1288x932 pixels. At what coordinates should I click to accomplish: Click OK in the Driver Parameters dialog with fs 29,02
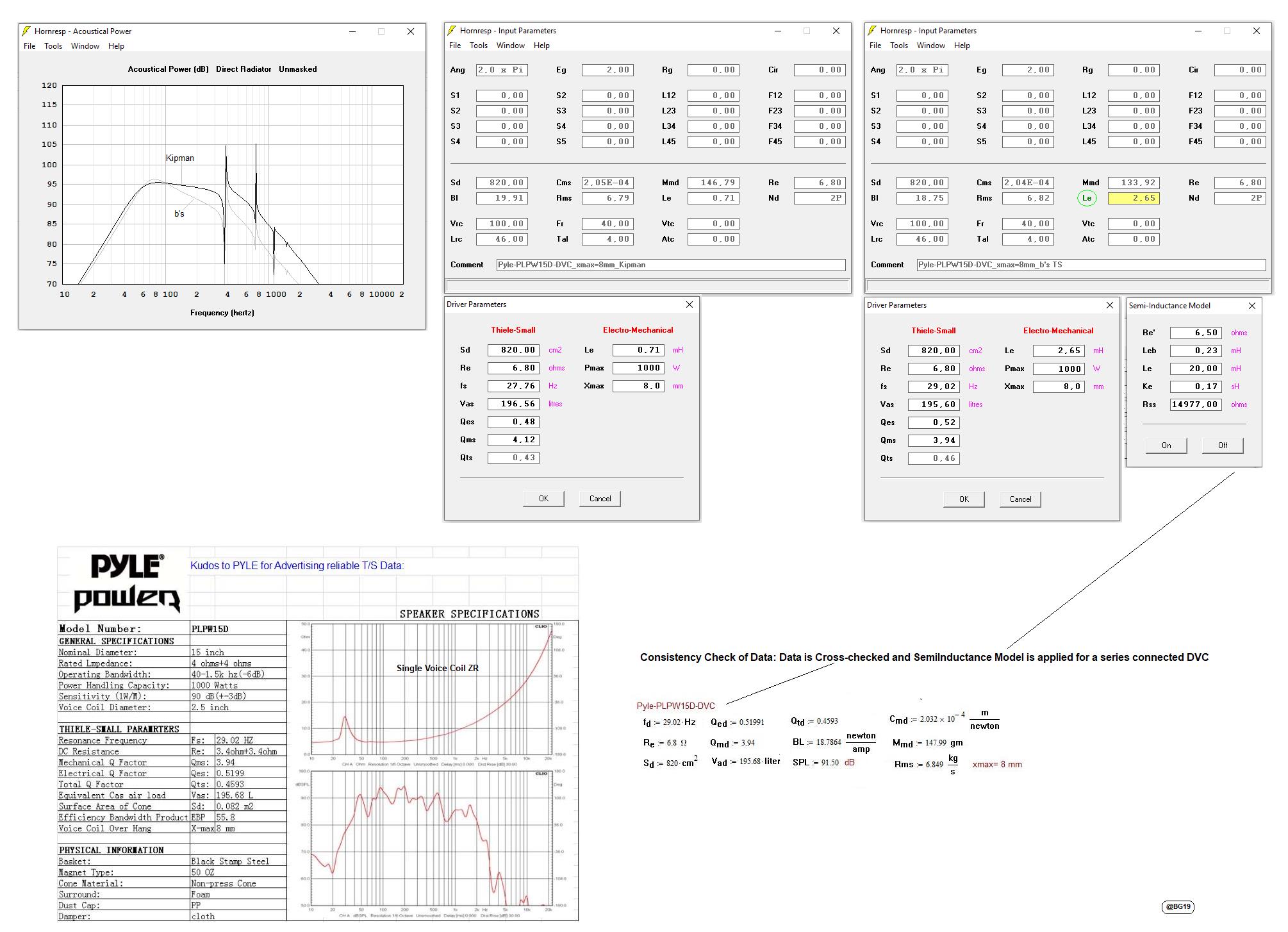tap(964, 499)
